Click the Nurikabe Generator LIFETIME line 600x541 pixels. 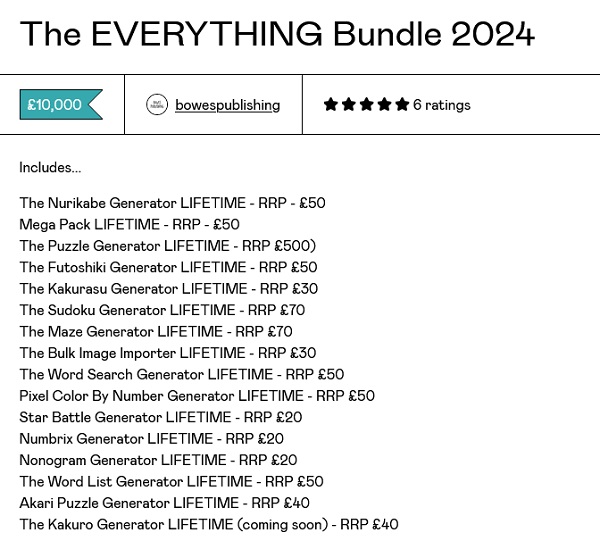[x=172, y=203]
